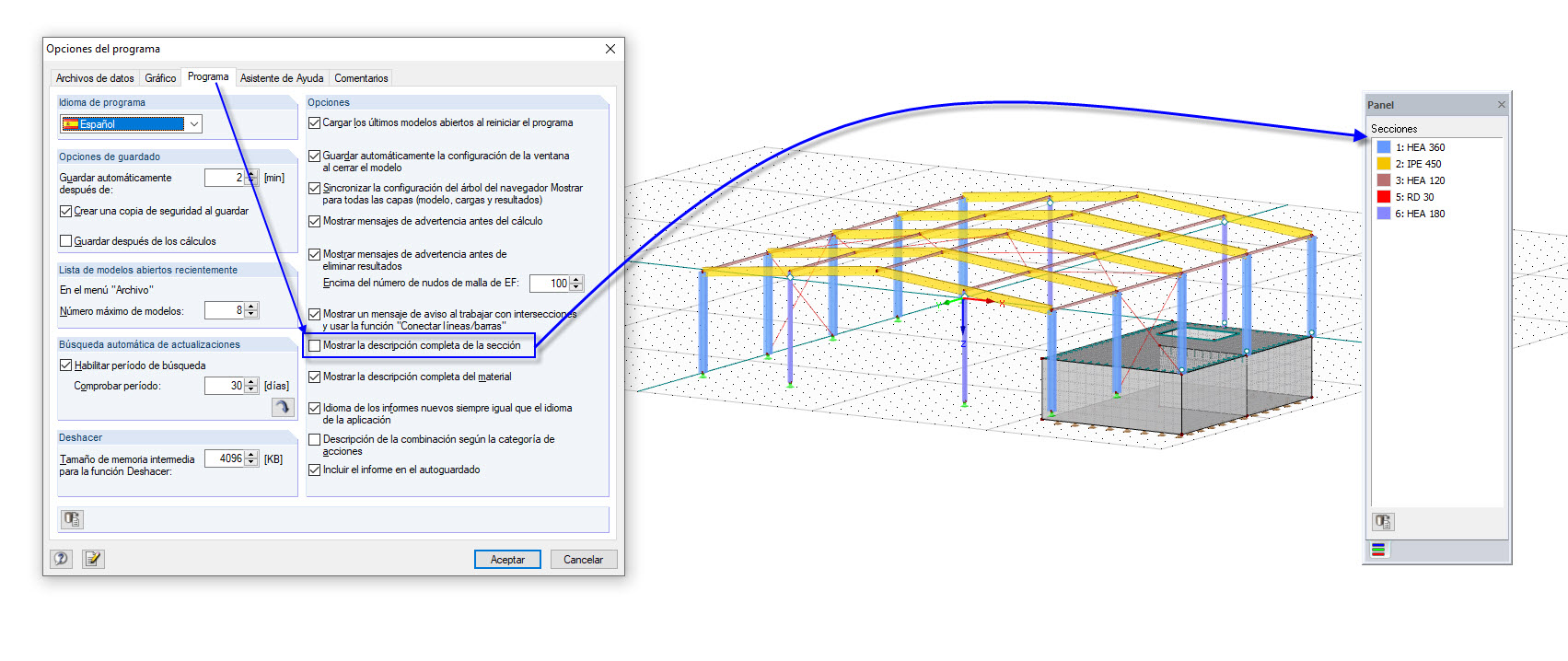Click the yellow swatch for 2: IPE 450
This screenshot has height=661, width=1568.
1383,164
